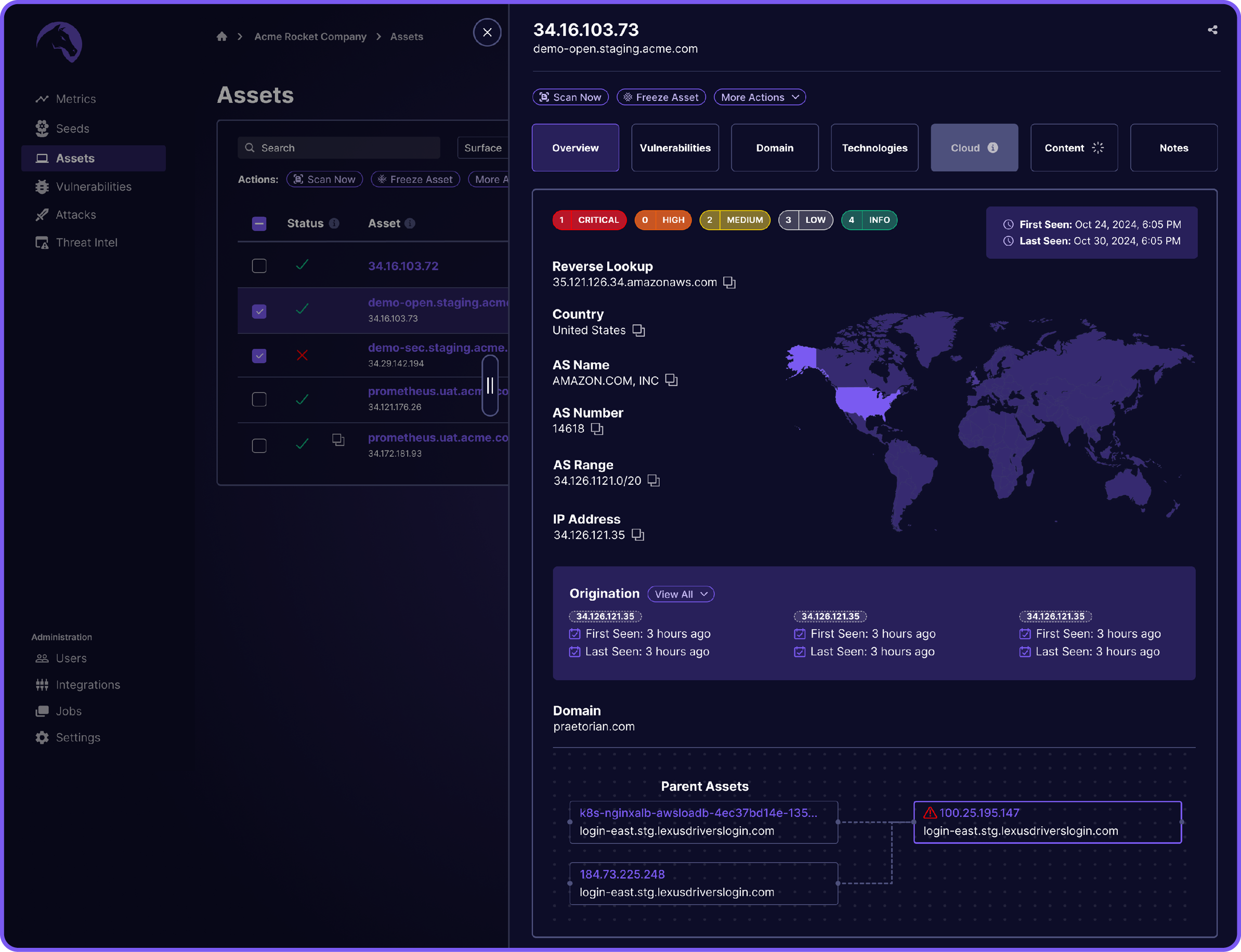Viewport: 1241px width, 952px height.
Task: Expand the Origination View All dropdown
Action: [681, 594]
